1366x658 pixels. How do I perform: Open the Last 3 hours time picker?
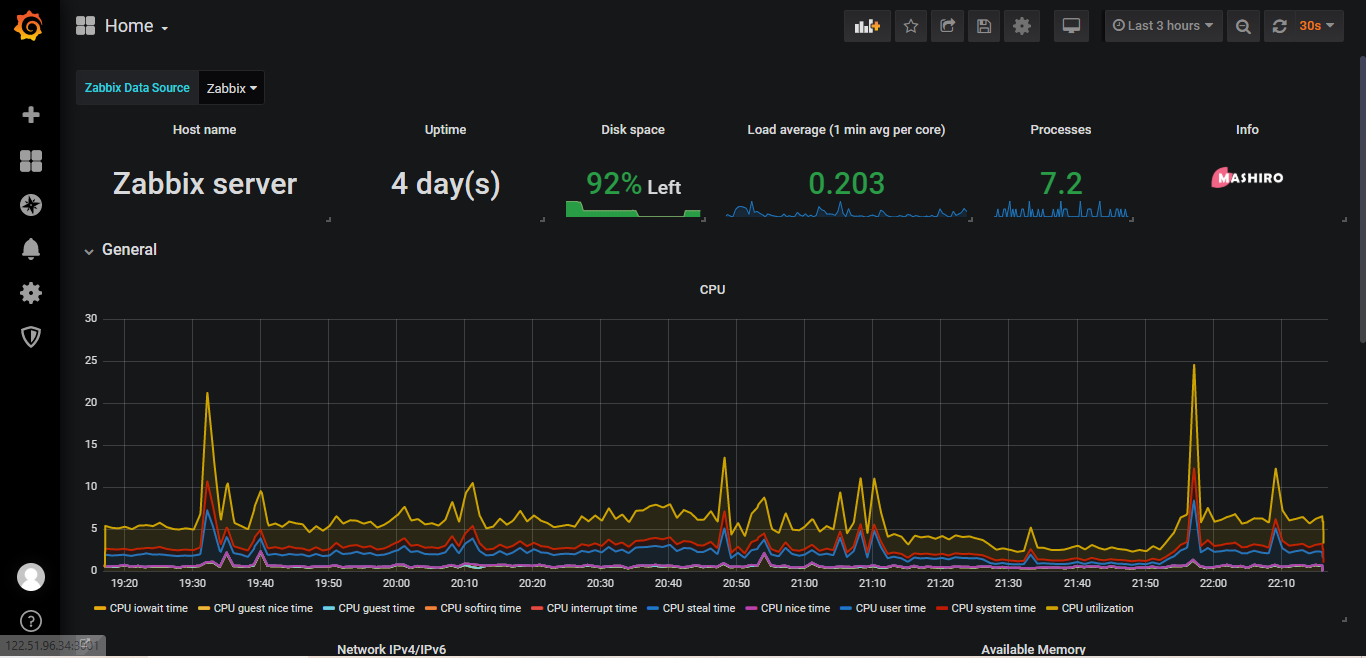click(x=1163, y=26)
